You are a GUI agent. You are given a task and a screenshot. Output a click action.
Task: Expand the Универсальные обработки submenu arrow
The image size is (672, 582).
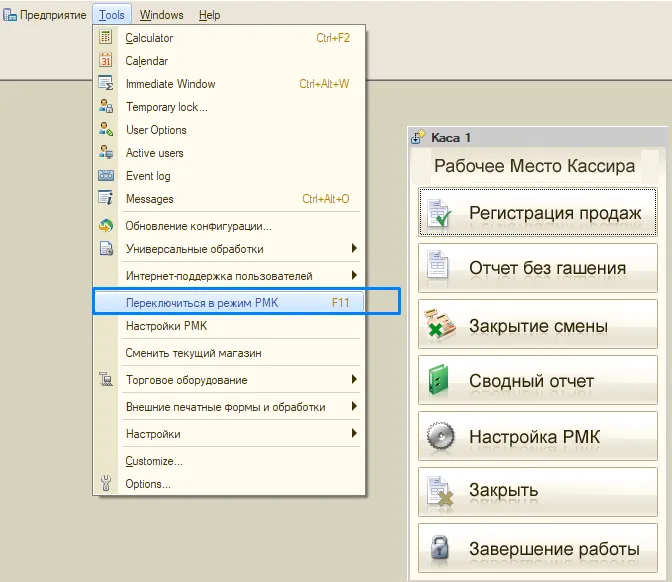pos(354,248)
